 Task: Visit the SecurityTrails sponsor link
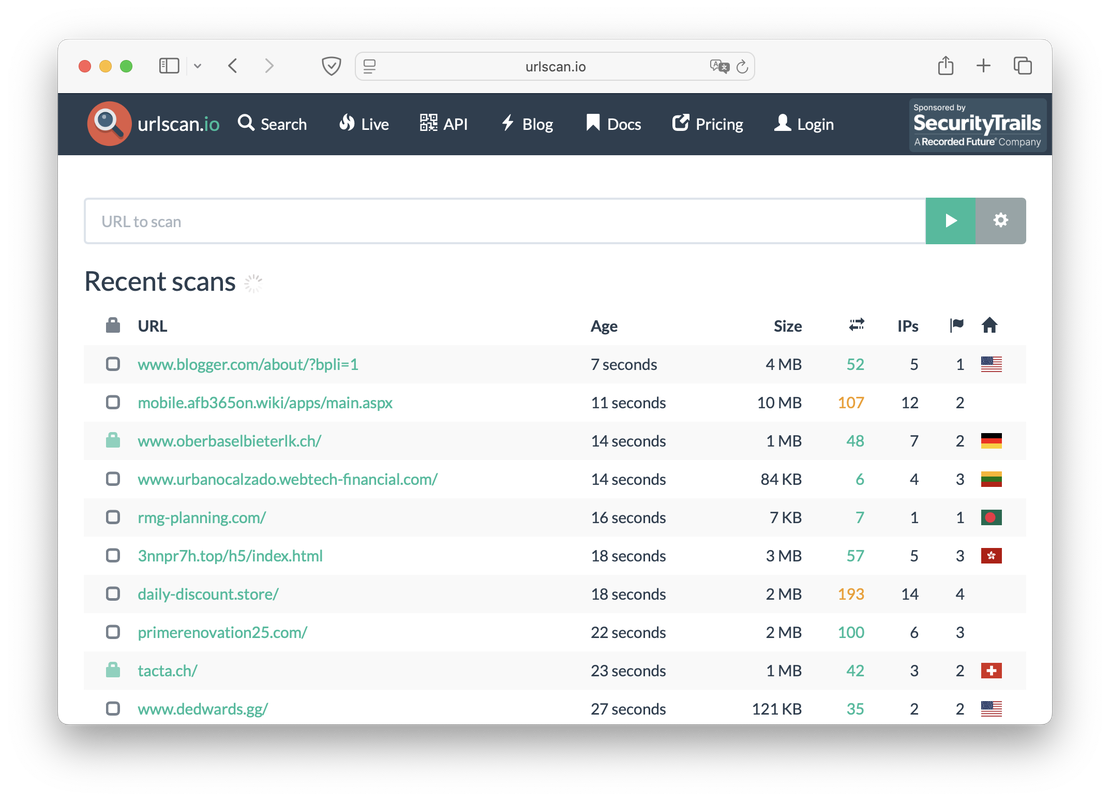point(976,124)
